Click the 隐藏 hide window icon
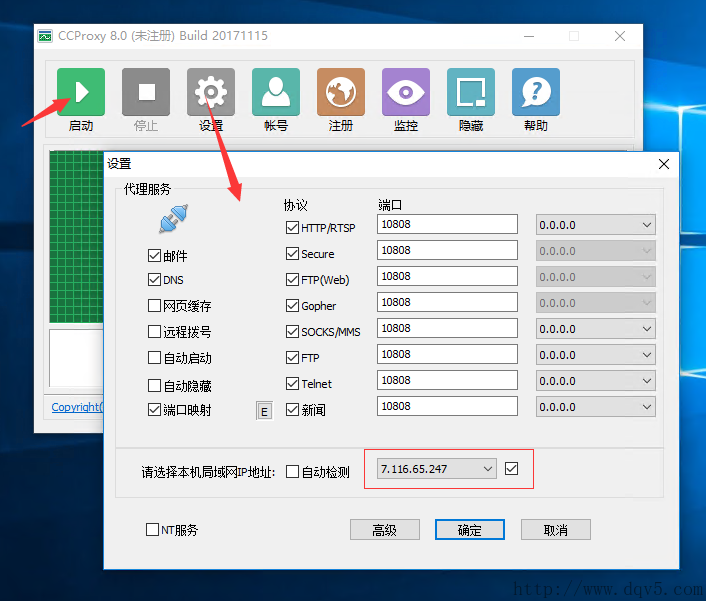Screen dimensions: 706x601 pyautogui.click(x=471, y=92)
